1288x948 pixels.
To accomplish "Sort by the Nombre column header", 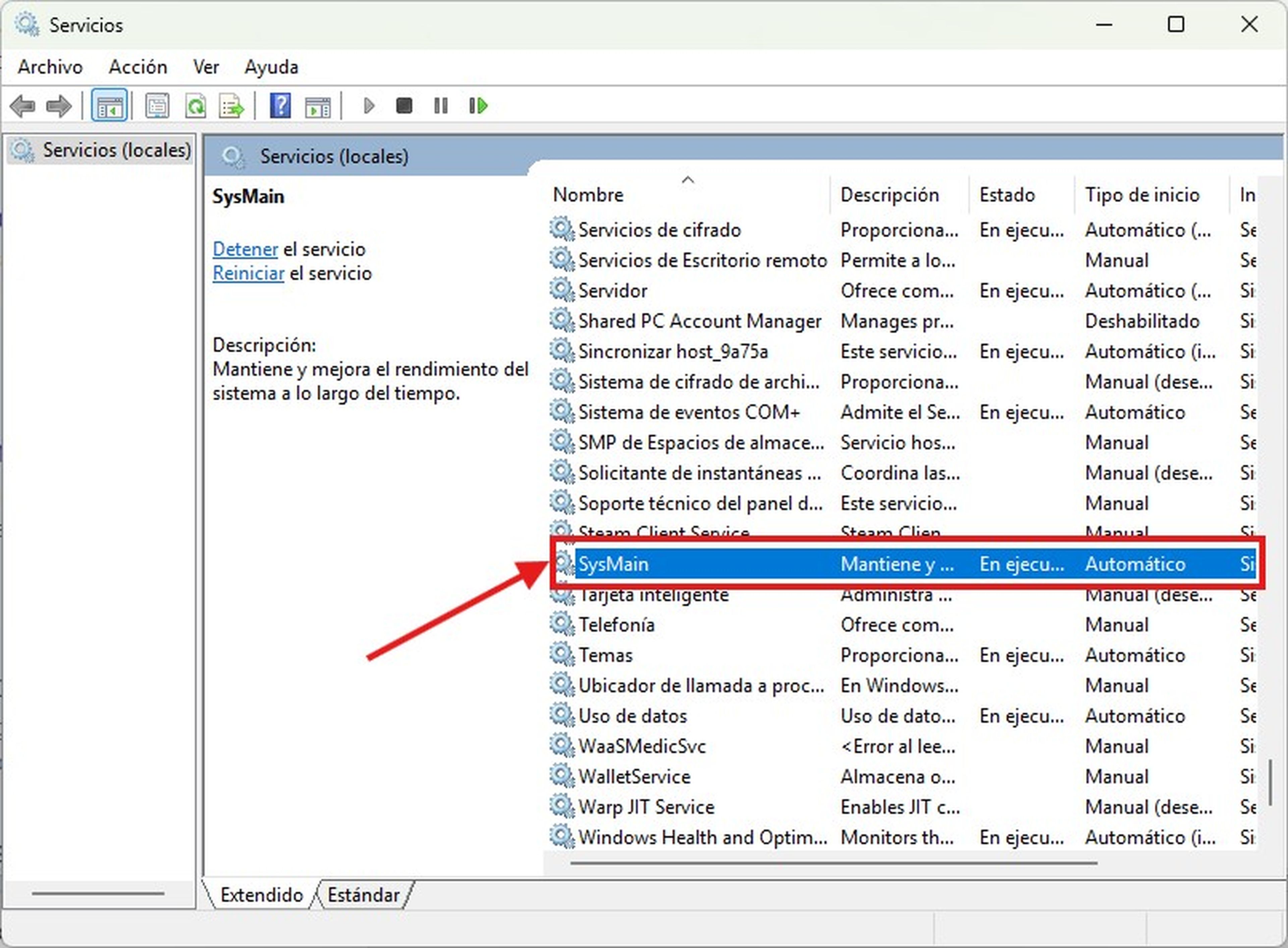I will coord(687,195).
